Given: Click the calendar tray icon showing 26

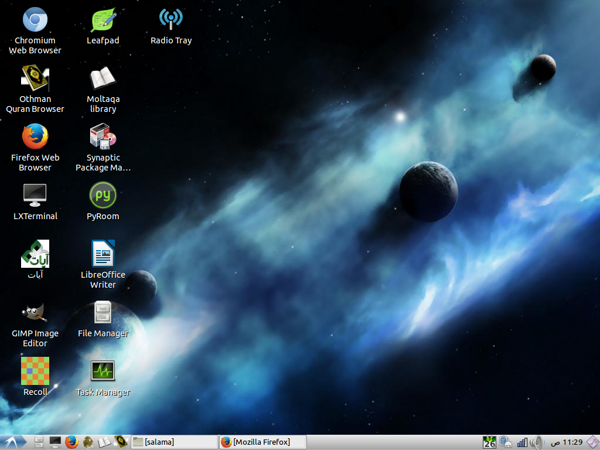Looking at the screenshot, I should tap(489, 443).
